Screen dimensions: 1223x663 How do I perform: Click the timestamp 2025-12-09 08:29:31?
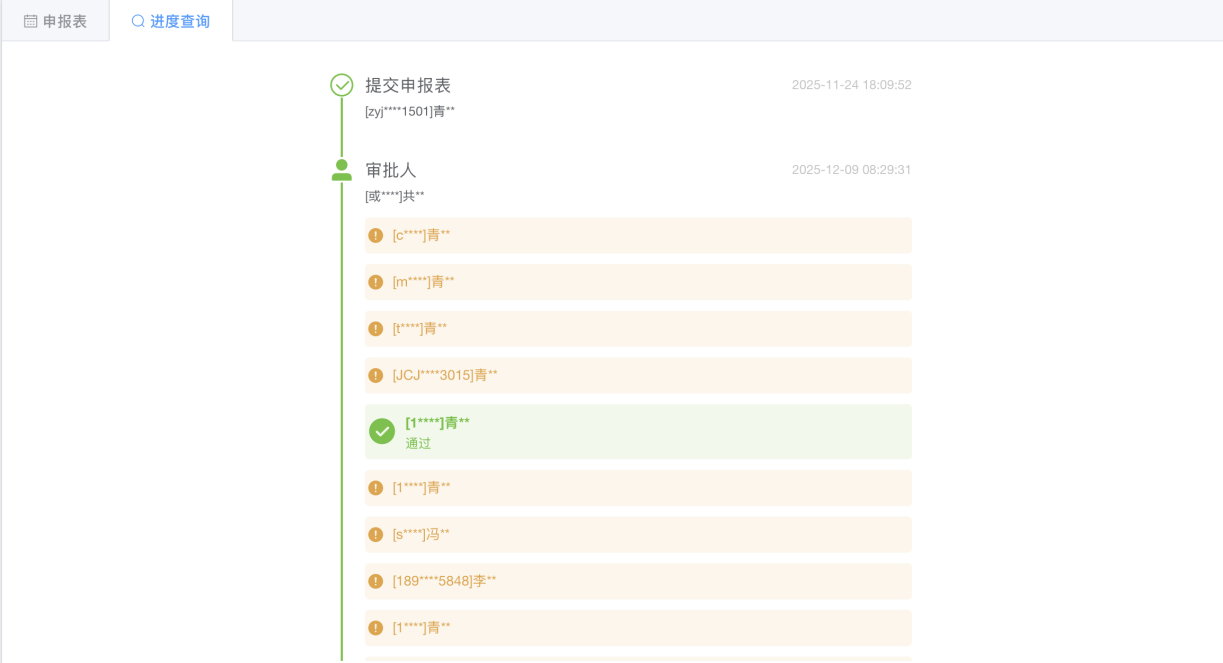click(x=851, y=170)
